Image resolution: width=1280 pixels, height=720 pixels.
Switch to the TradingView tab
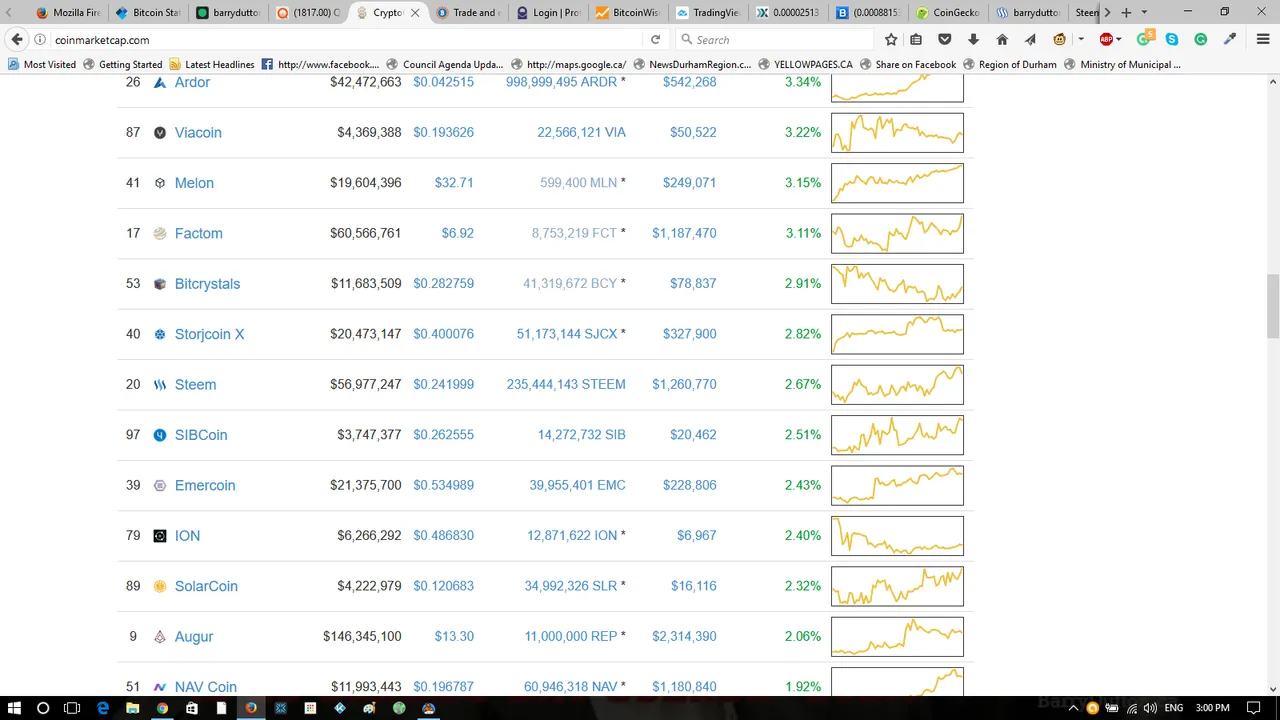click(x=708, y=13)
